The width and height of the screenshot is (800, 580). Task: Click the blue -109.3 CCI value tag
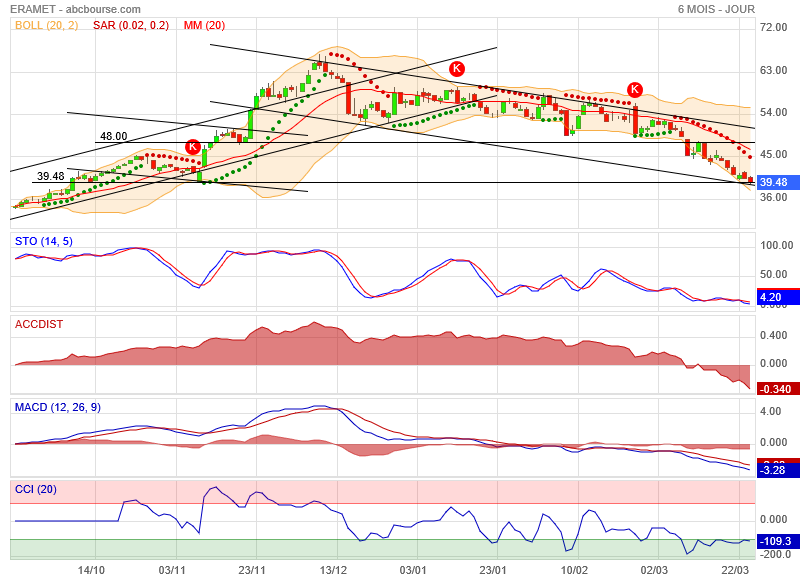[777, 541]
